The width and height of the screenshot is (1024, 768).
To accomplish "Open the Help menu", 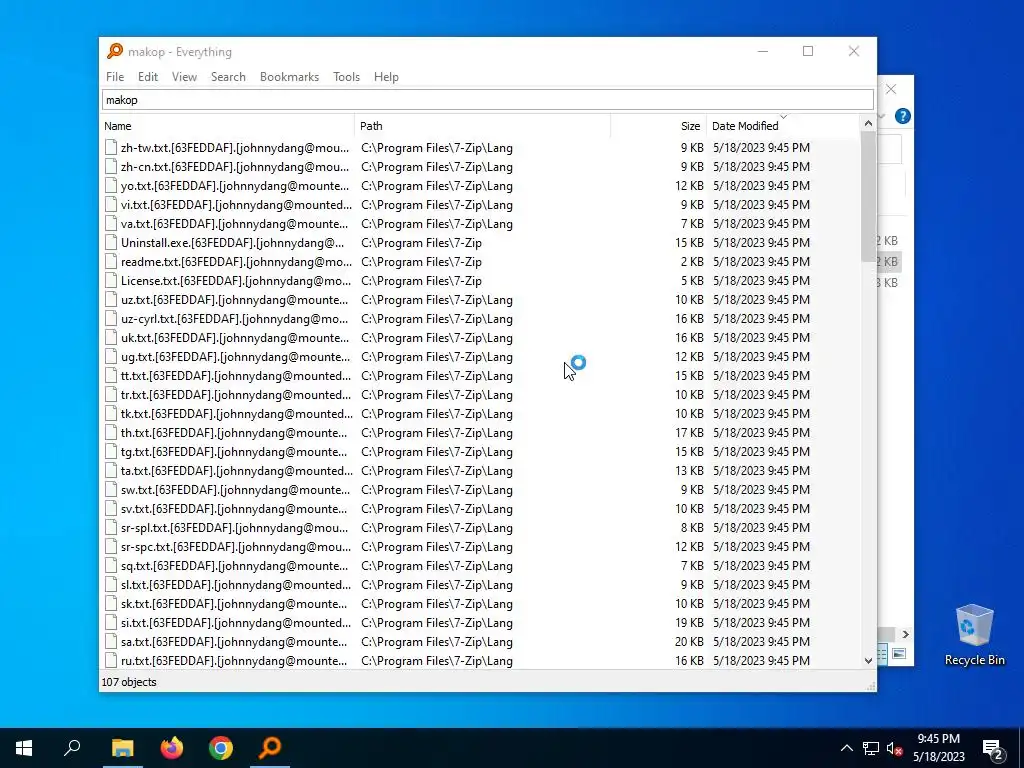I will (386, 76).
